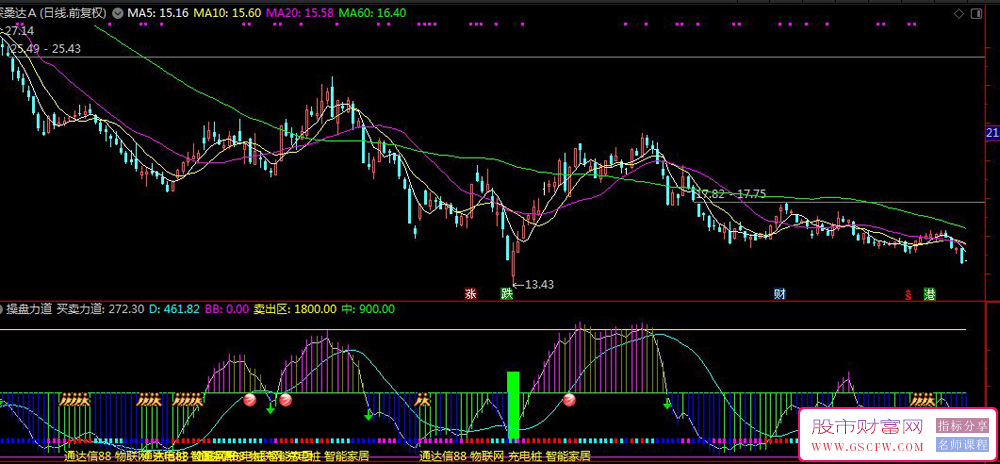Viewport: 1000px width, 464px height.
Task: Open the 名师课程 button
Action: click(x=962, y=444)
